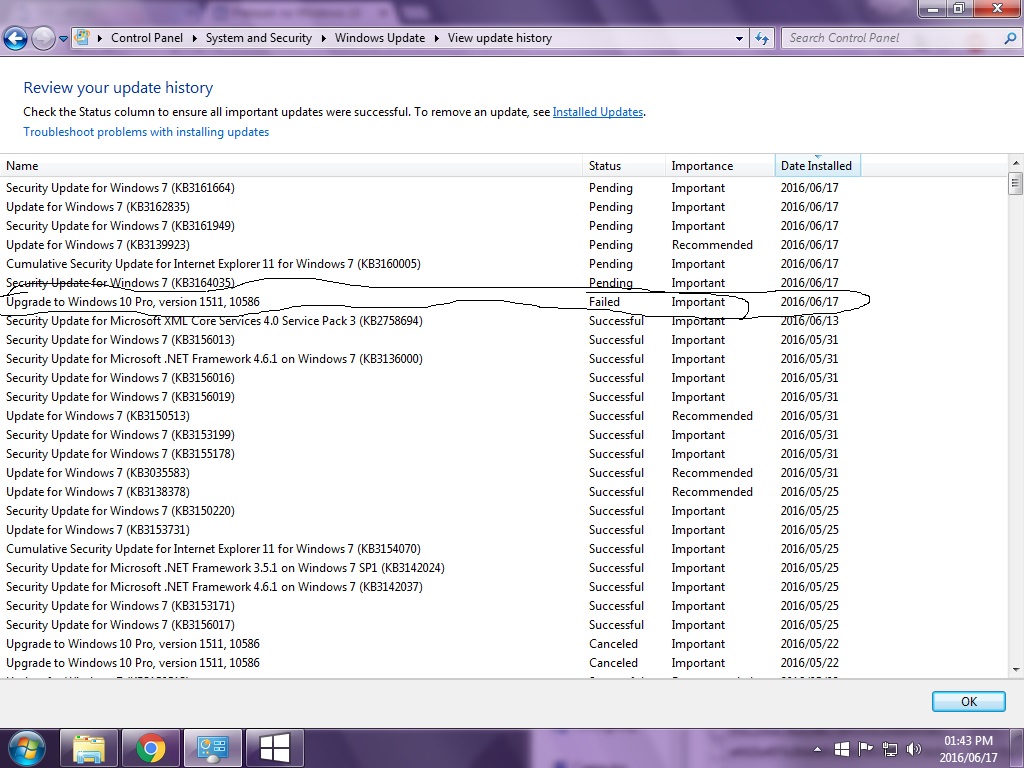Select Security Update for Windows 7 (KB3153171)
The width and height of the screenshot is (1024, 768).
point(430,605)
